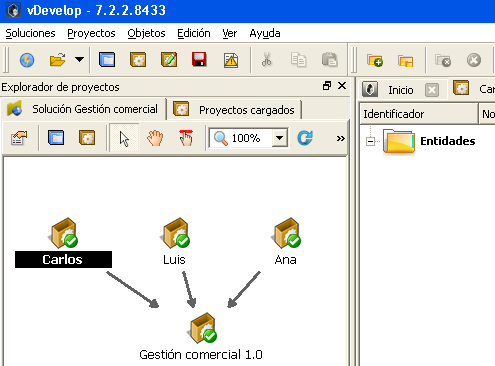Select the Inicio tab

pos(401,90)
